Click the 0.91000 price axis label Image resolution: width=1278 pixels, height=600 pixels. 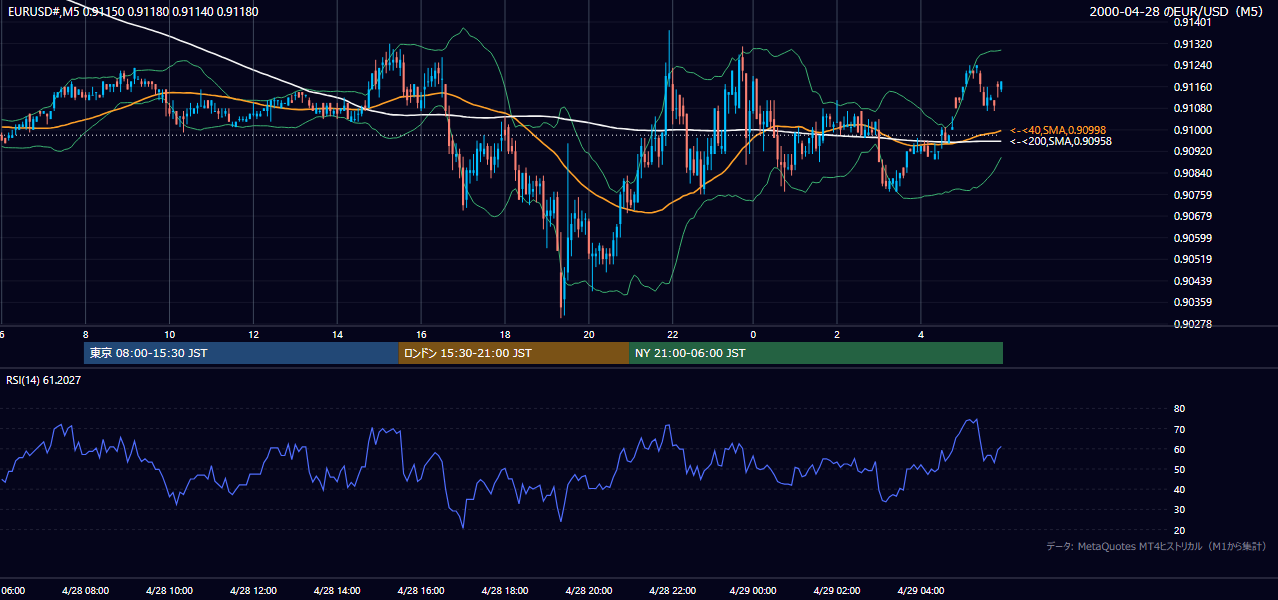pyautogui.click(x=1192, y=130)
